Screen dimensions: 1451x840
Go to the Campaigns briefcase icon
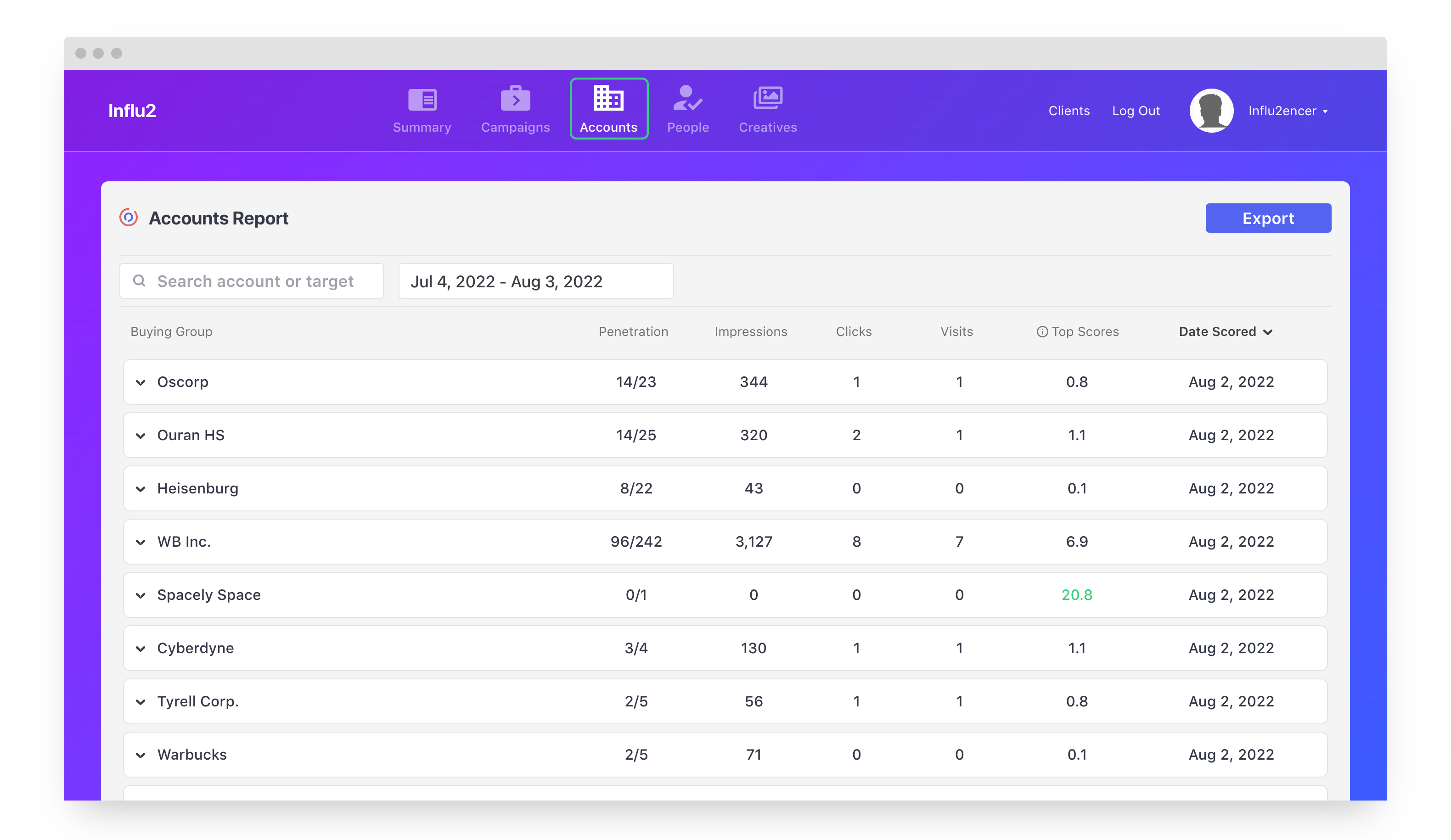click(x=515, y=98)
